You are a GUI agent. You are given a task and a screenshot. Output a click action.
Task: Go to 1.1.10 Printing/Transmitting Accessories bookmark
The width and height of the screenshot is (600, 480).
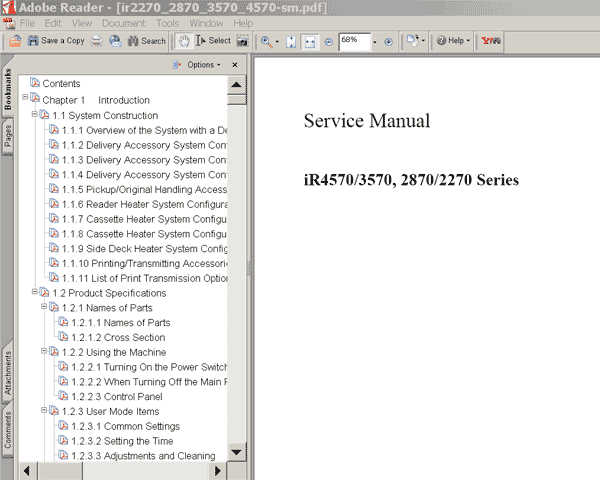145,263
